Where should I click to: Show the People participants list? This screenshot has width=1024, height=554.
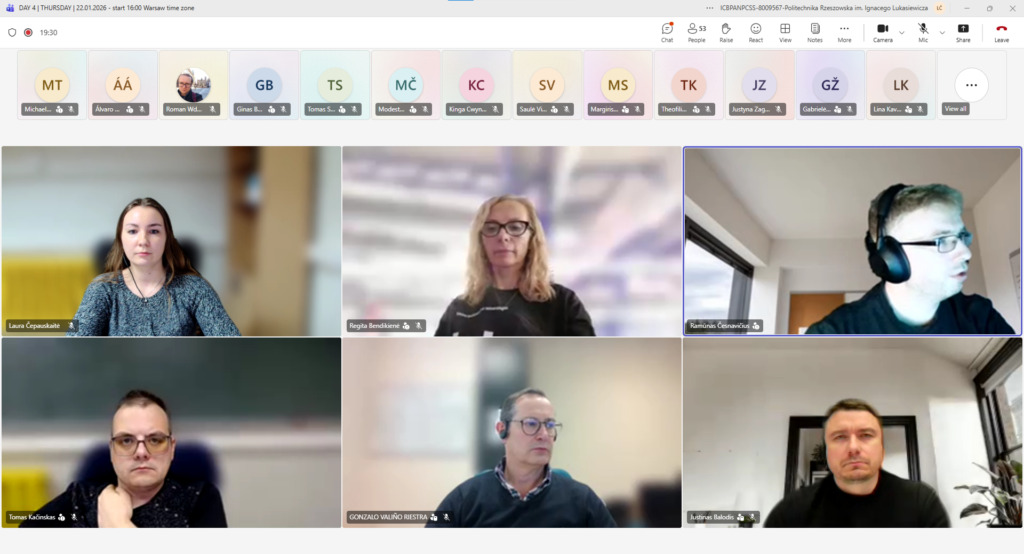[x=696, y=32]
